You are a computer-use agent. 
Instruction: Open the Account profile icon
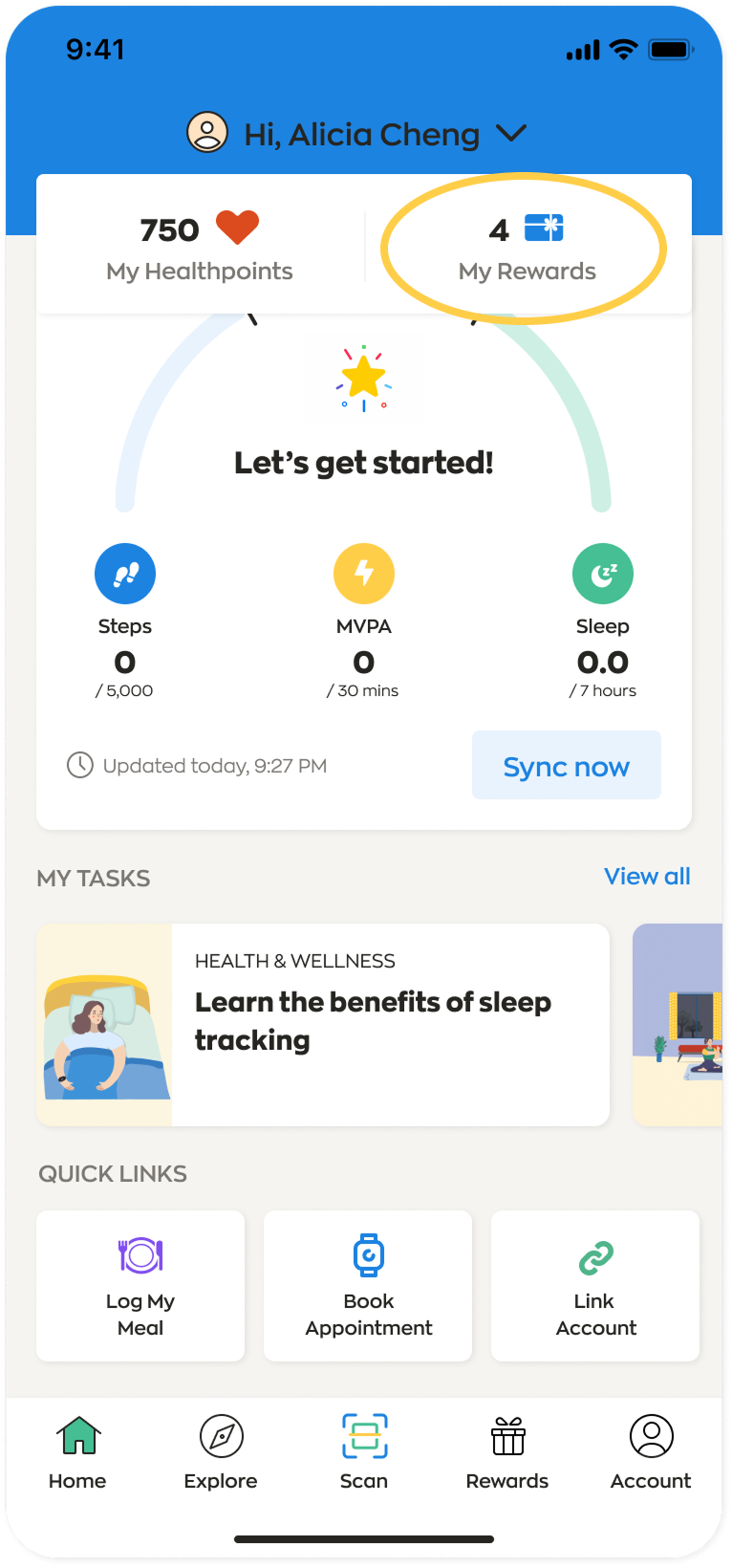coord(650,1435)
